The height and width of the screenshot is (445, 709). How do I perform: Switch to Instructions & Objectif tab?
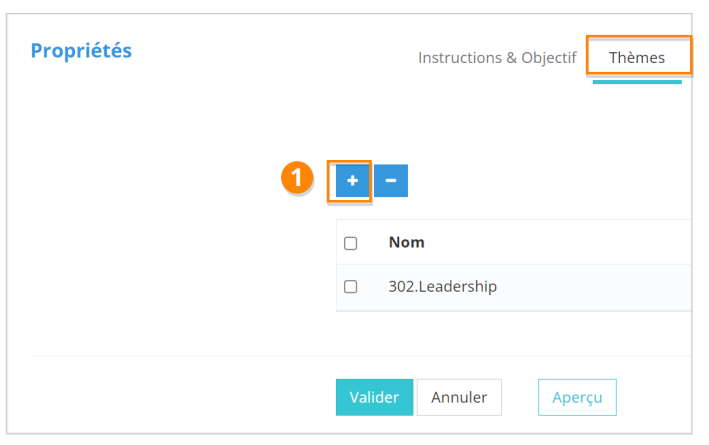click(x=497, y=57)
